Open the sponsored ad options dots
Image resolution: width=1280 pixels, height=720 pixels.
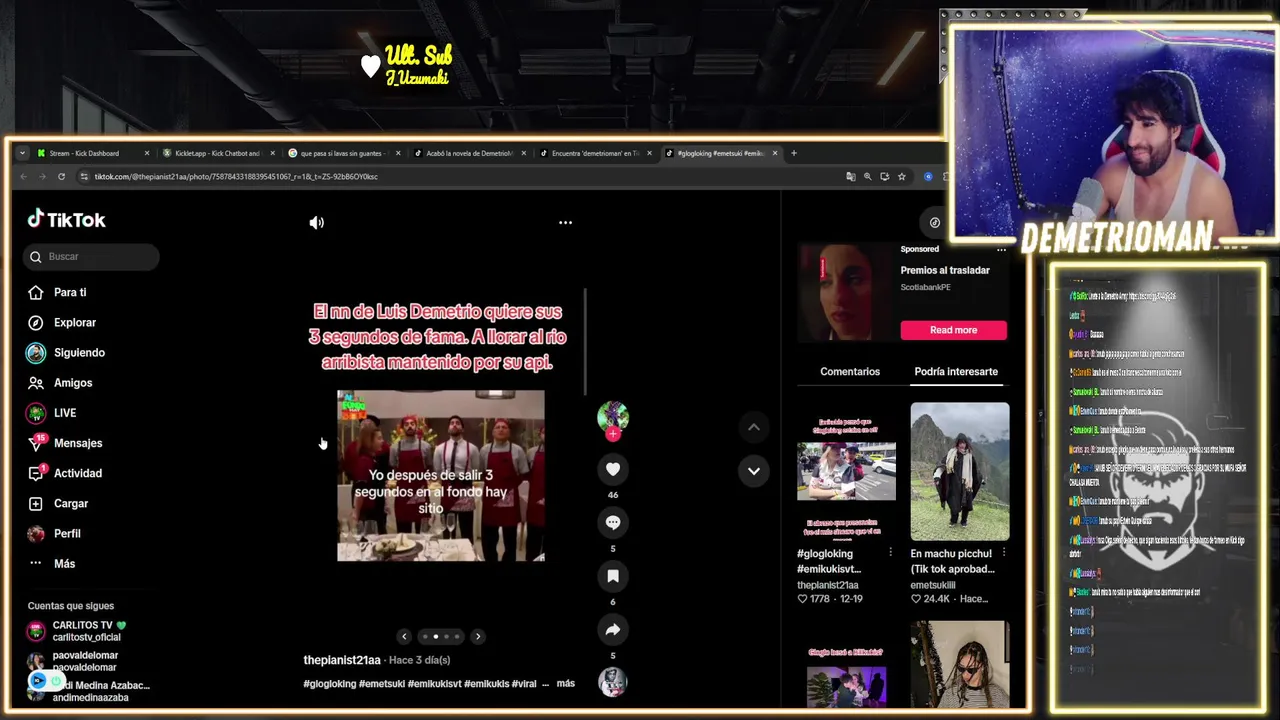(1001, 250)
